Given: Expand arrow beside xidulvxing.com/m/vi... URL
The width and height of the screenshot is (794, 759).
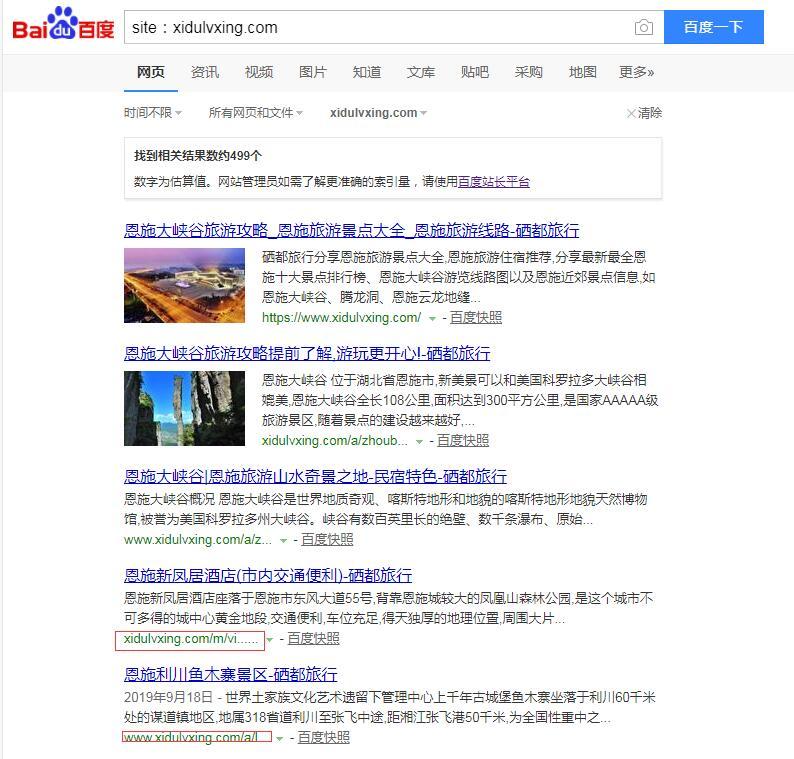Looking at the screenshot, I should pyautogui.click(x=270, y=640).
